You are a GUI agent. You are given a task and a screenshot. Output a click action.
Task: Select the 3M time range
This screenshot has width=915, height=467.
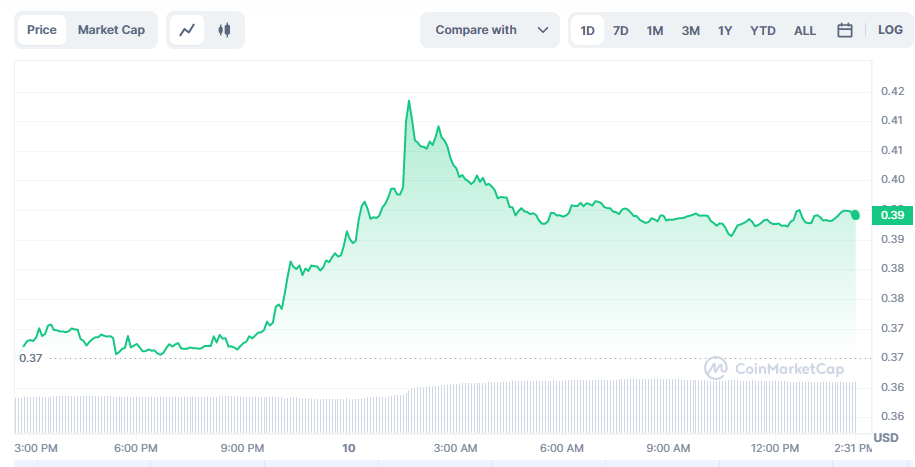coord(690,30)
